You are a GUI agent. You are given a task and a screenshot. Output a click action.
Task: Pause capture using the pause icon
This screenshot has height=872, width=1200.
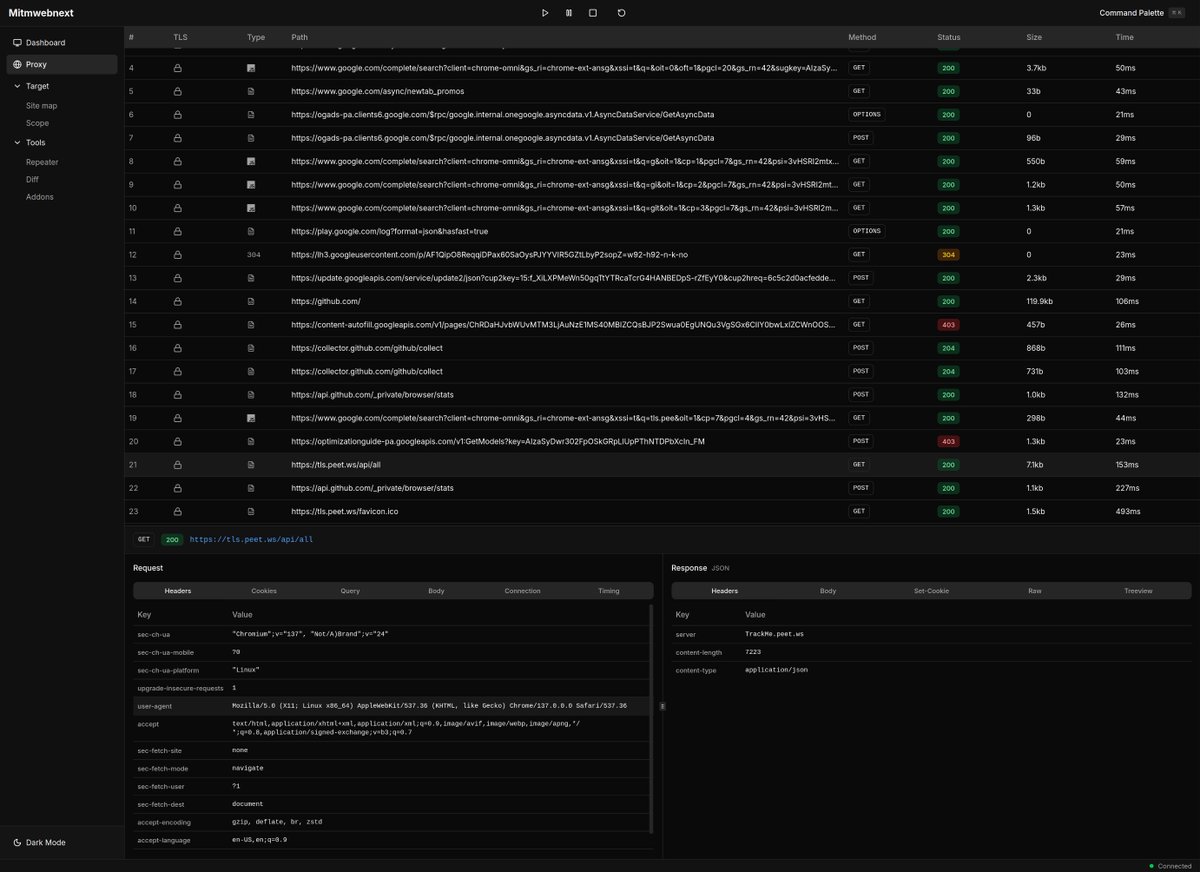[569, 13]
